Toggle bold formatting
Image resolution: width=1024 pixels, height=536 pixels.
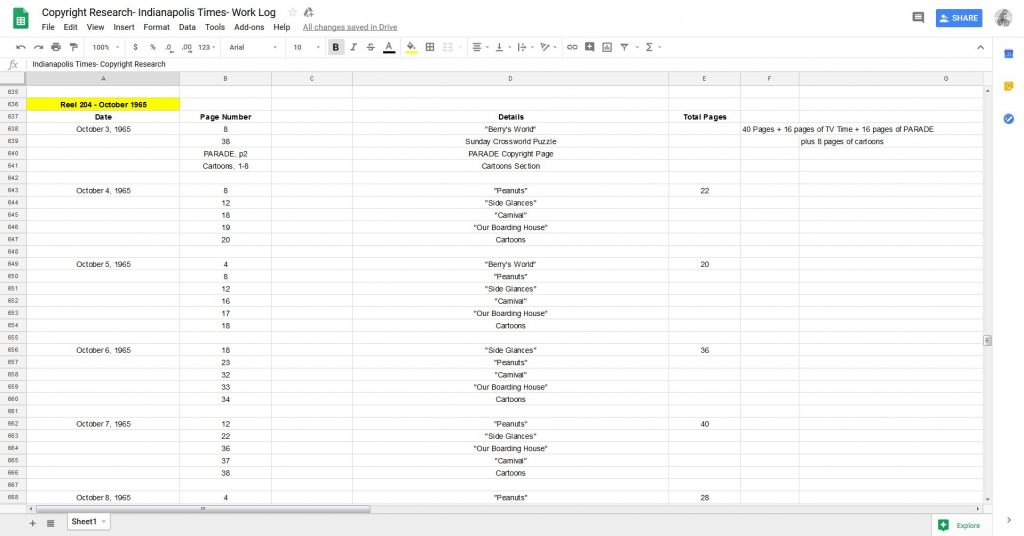click(x=336, y=47)
